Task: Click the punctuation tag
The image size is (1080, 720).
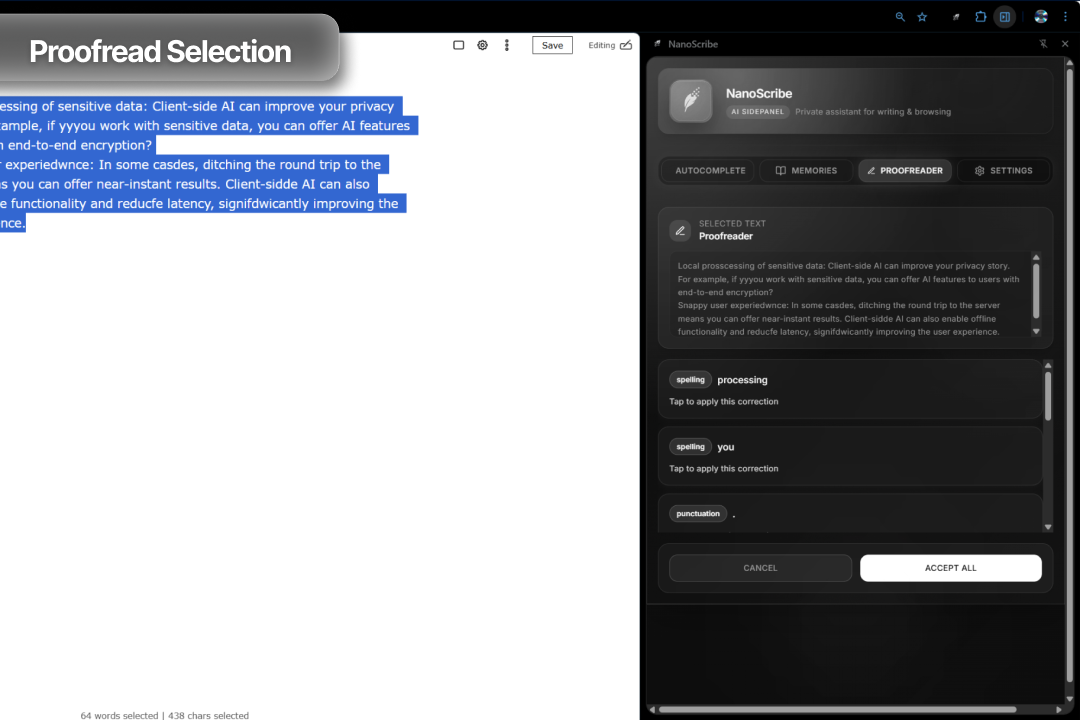Action: click(698, 513)
